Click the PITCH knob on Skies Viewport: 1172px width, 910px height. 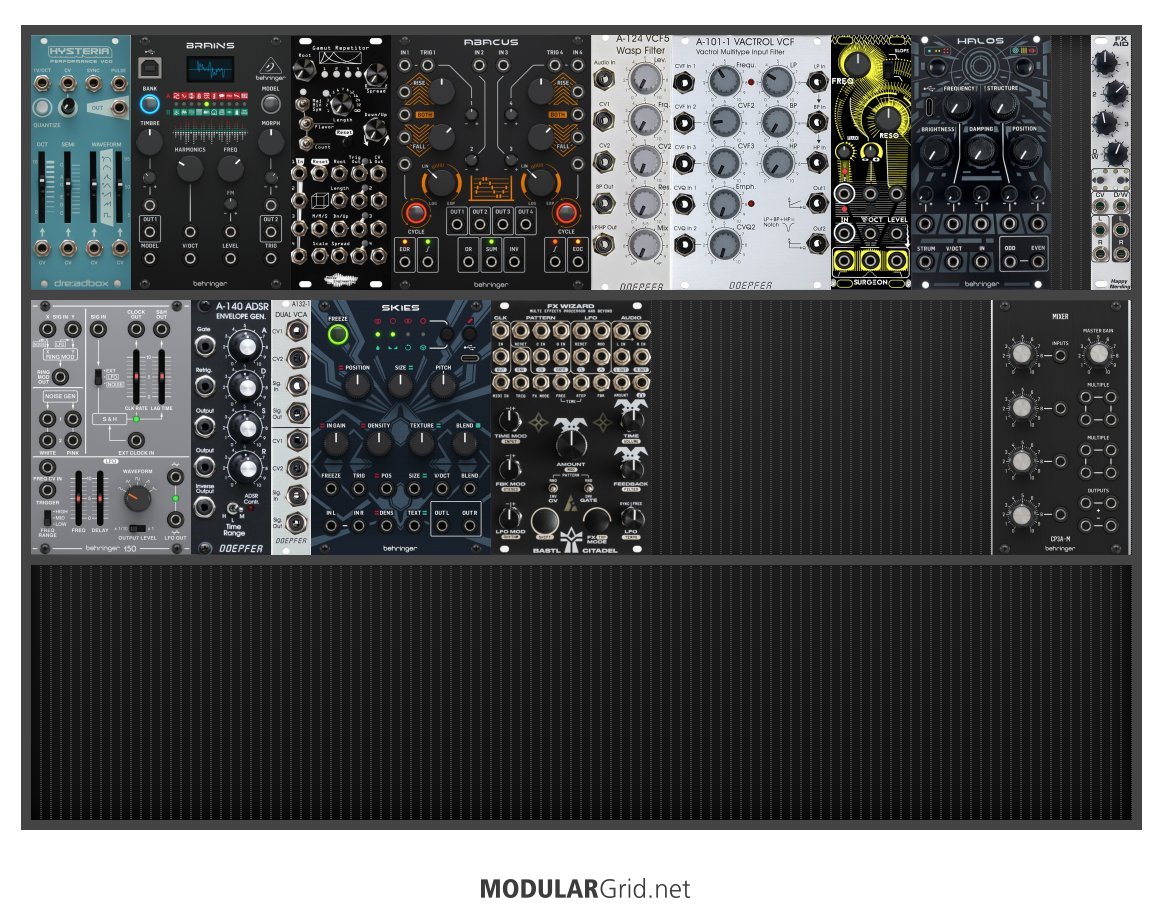[x=442, y=384]
